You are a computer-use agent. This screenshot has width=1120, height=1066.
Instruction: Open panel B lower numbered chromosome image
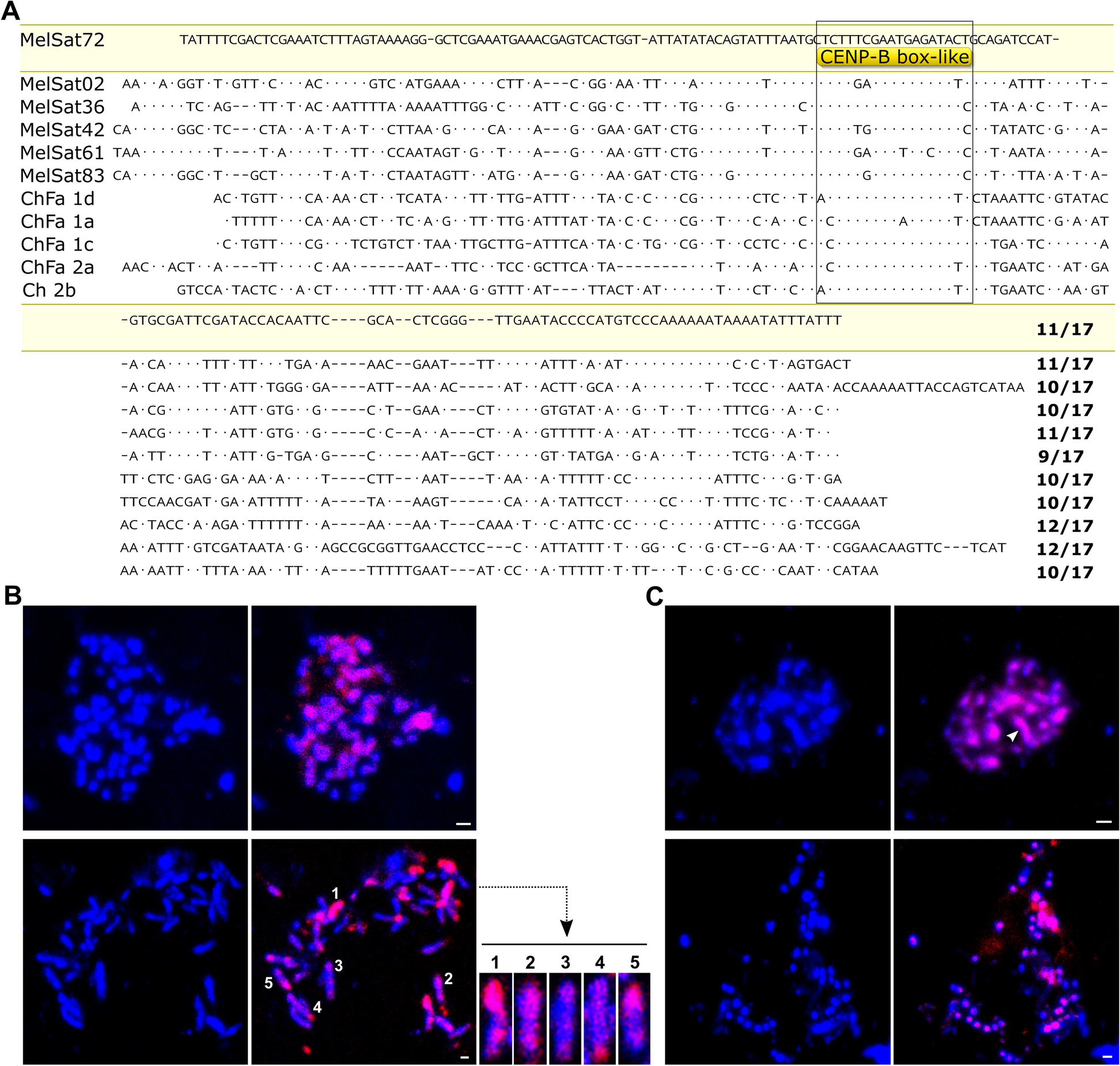(x=364, y=951)
